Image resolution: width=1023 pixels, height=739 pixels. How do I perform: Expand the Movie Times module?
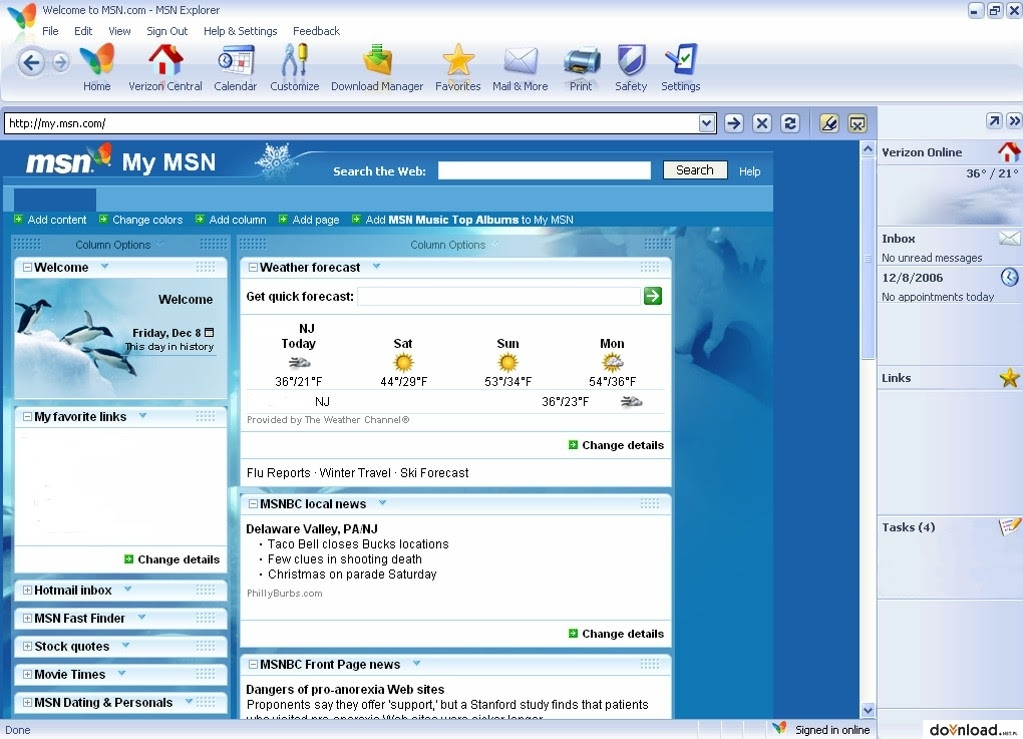point(27,674)
